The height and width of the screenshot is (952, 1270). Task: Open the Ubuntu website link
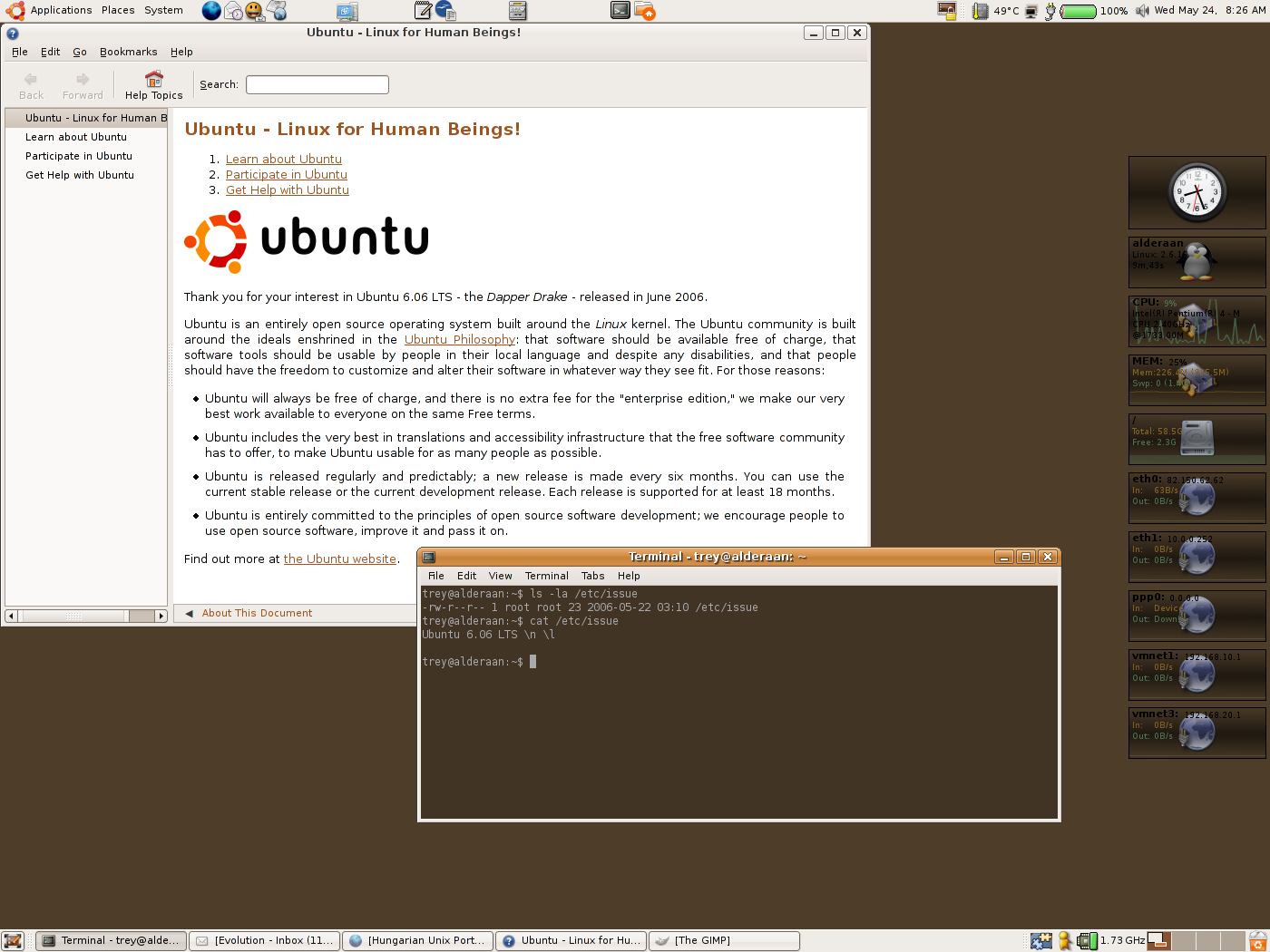339,559
